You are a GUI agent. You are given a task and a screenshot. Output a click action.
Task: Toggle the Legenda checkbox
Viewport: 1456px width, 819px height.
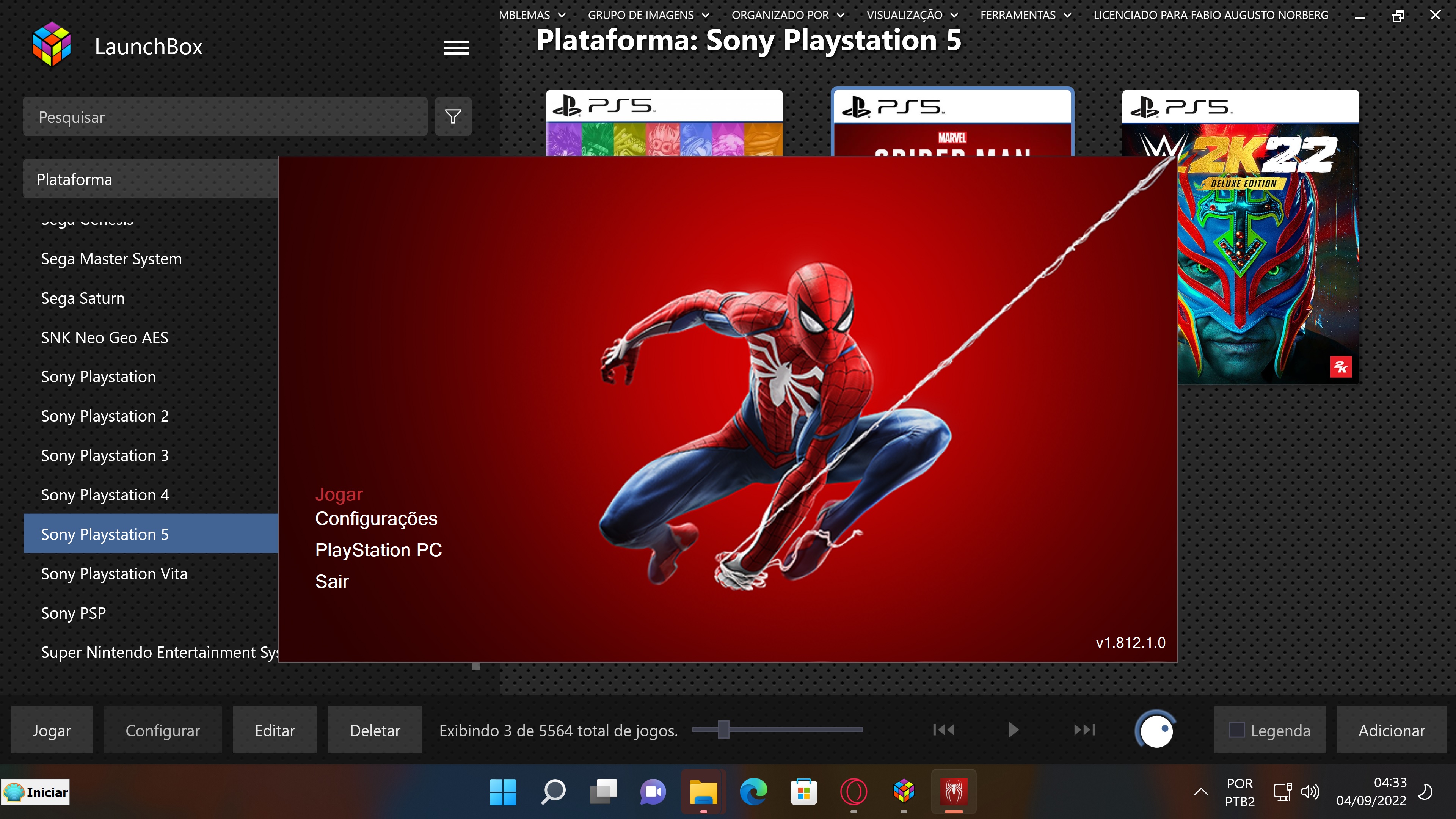tap(1237, 730)
